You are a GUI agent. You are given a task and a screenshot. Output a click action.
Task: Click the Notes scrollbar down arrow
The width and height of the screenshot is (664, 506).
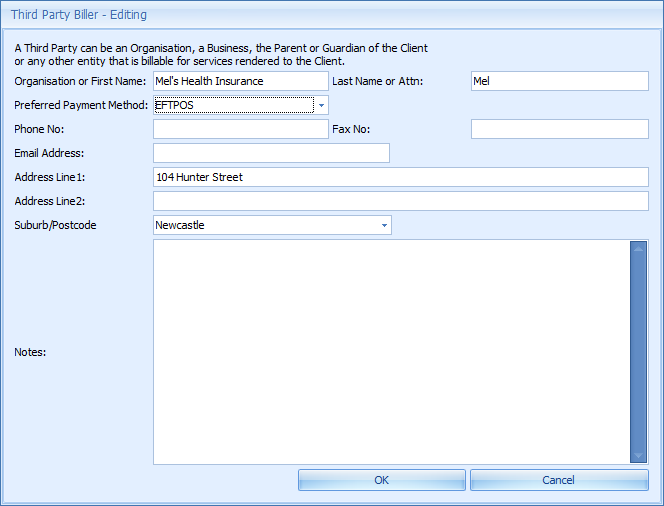[638, 455]
